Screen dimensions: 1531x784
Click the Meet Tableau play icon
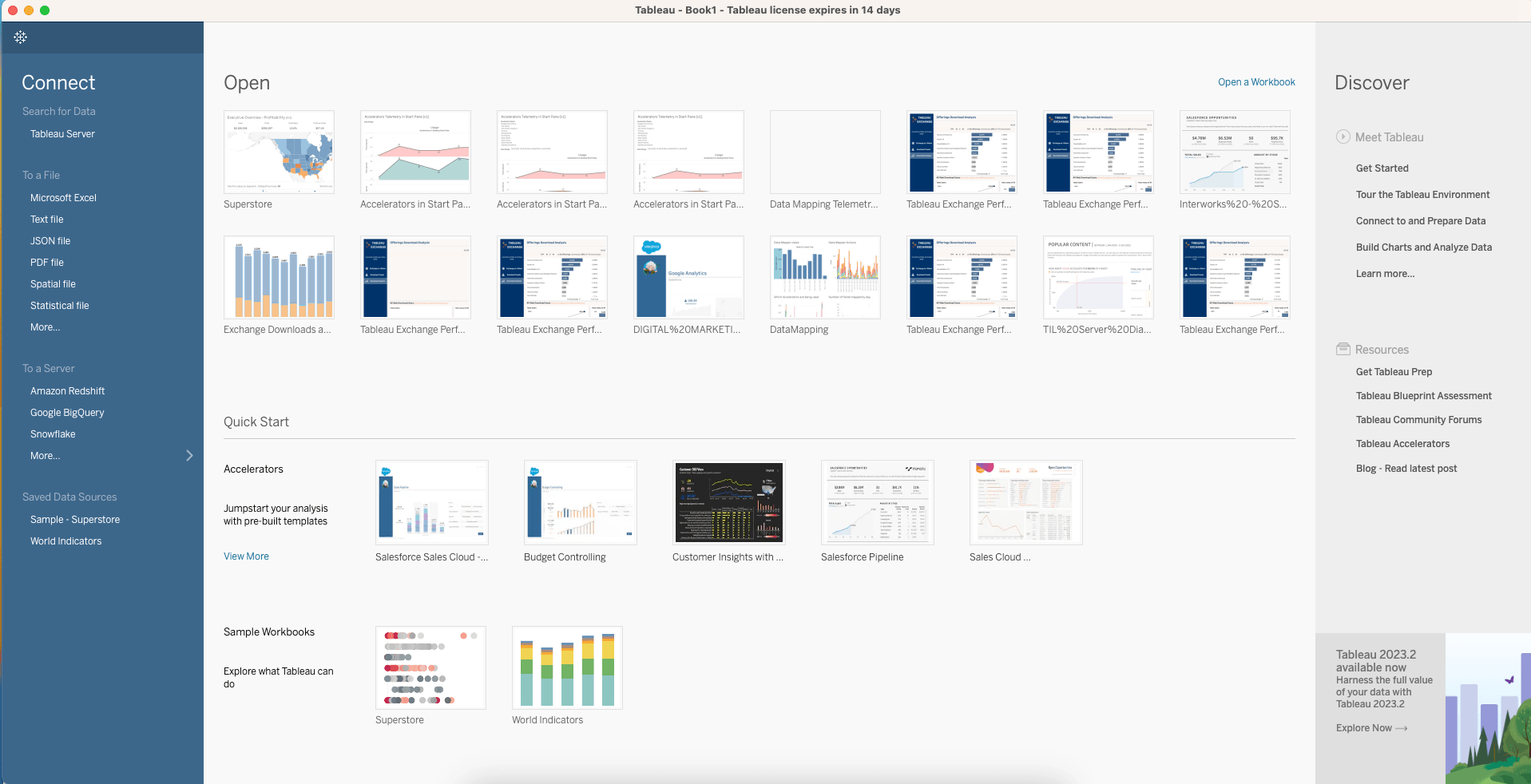click(1343, 137)
